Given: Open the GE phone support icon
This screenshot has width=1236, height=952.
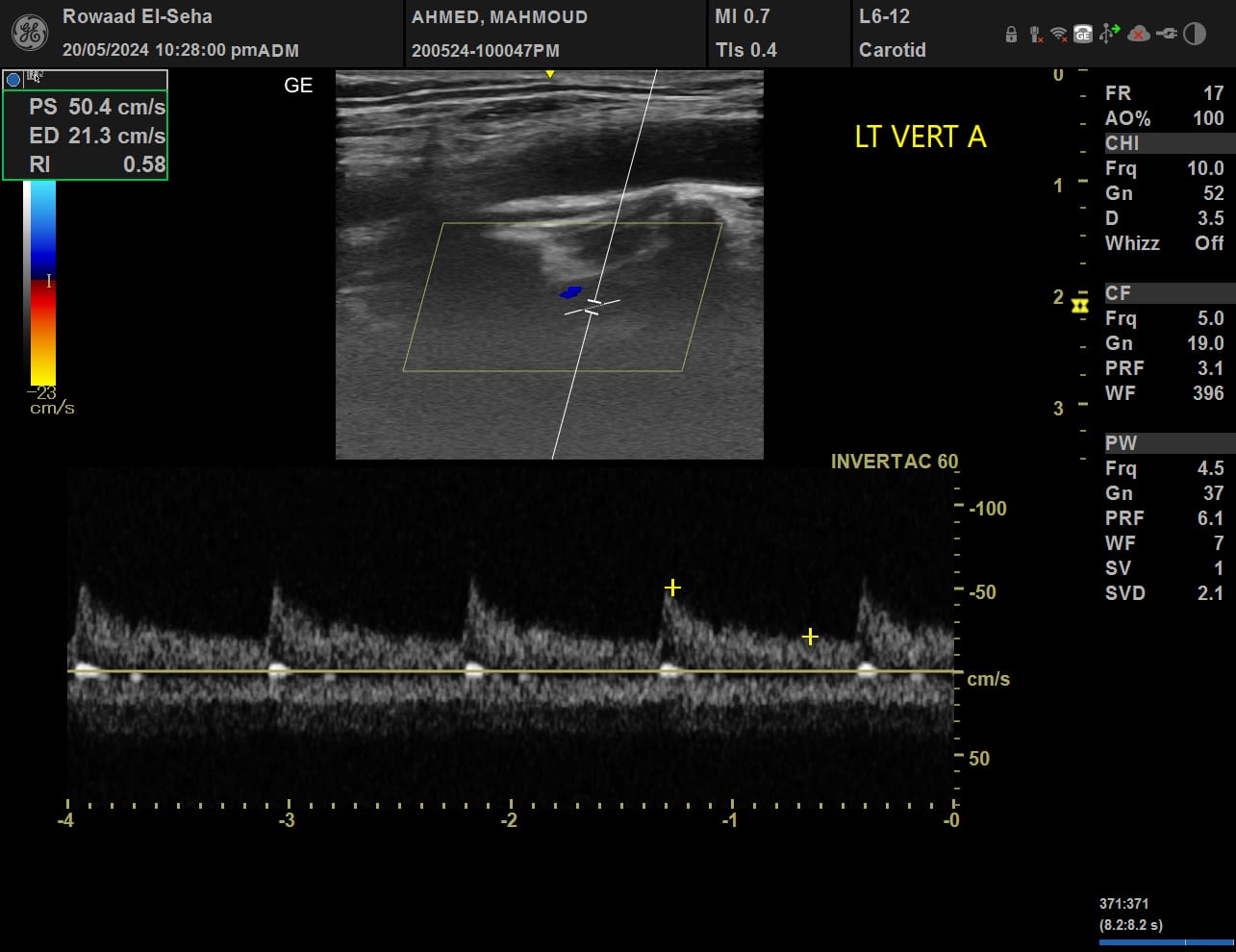Looking at the screenshot, I should pos(1083,35).
